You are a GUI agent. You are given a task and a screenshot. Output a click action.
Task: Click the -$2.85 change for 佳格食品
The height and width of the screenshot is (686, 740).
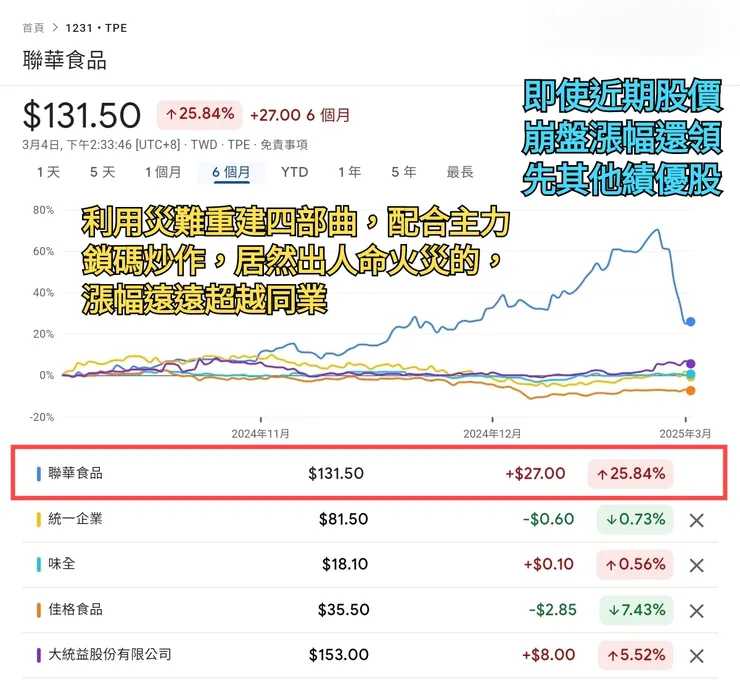pyautogui.click(x=553, y=610)
